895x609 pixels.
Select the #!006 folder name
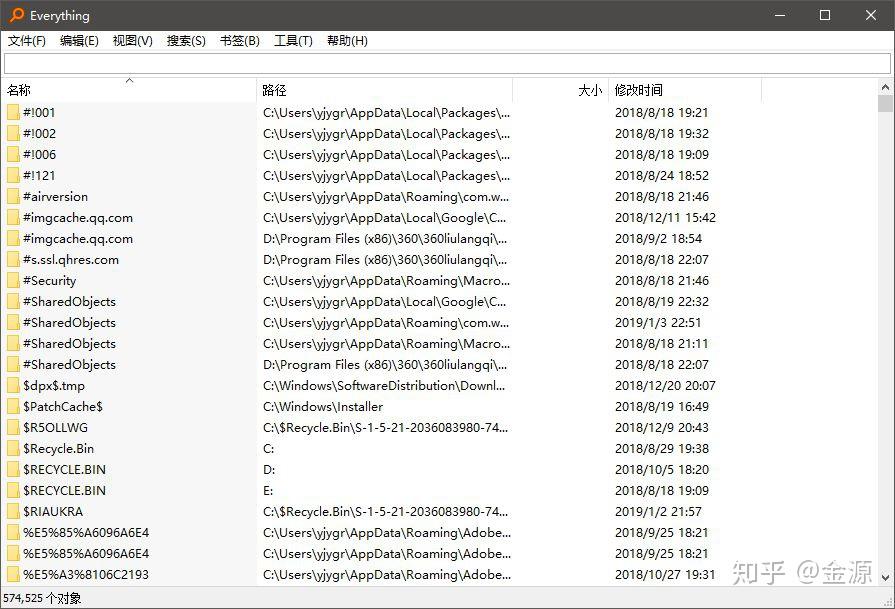click(39, 155)
